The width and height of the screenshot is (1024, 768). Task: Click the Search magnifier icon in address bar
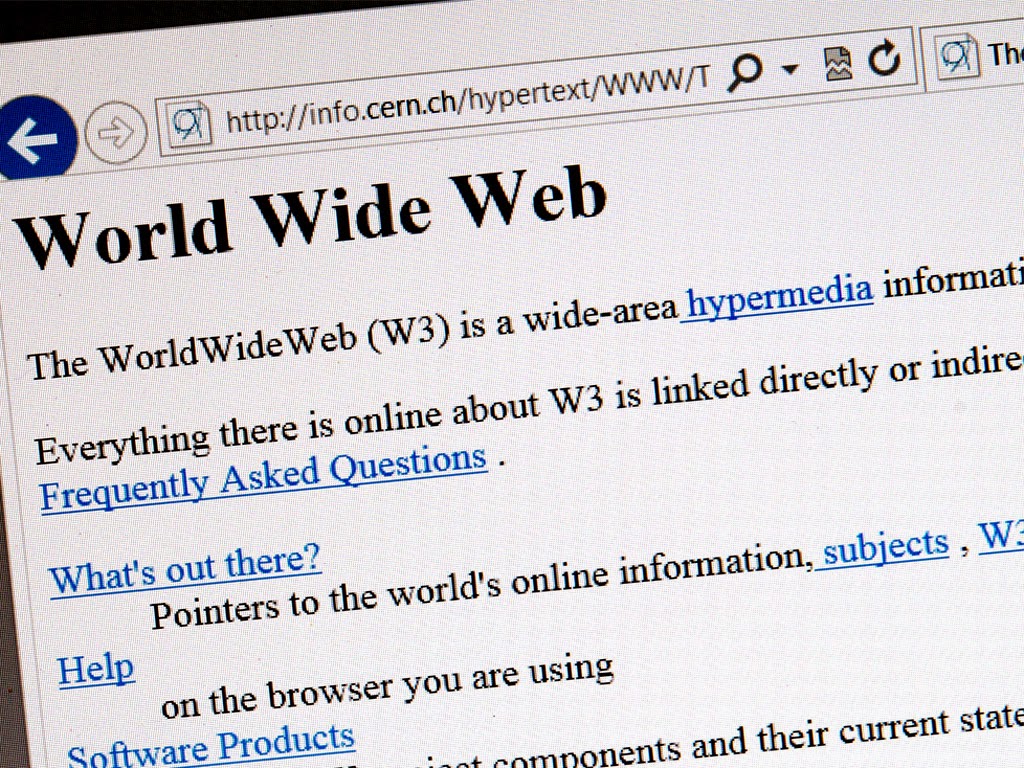745,71
